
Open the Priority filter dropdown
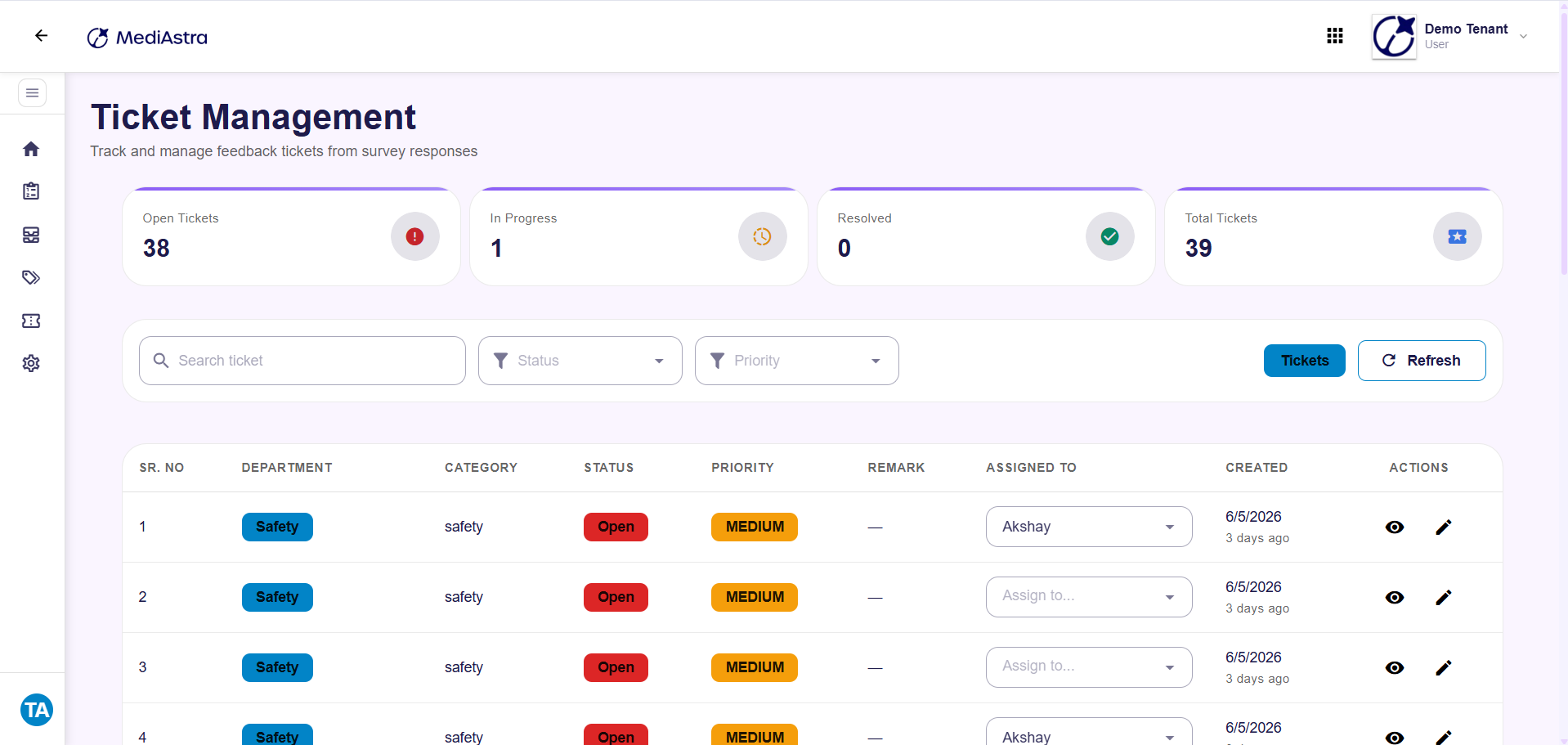pos(797,361)
